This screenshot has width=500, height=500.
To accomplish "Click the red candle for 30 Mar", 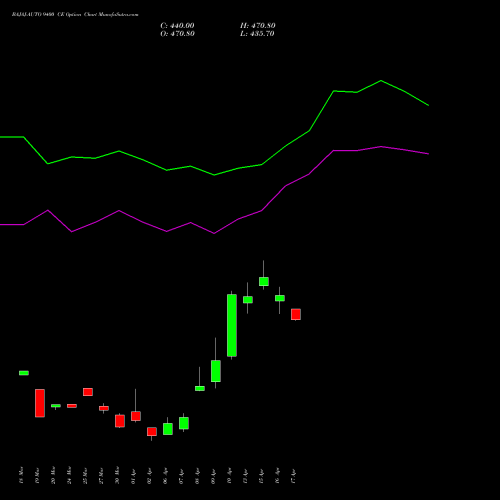I will [x=120, y=421].
